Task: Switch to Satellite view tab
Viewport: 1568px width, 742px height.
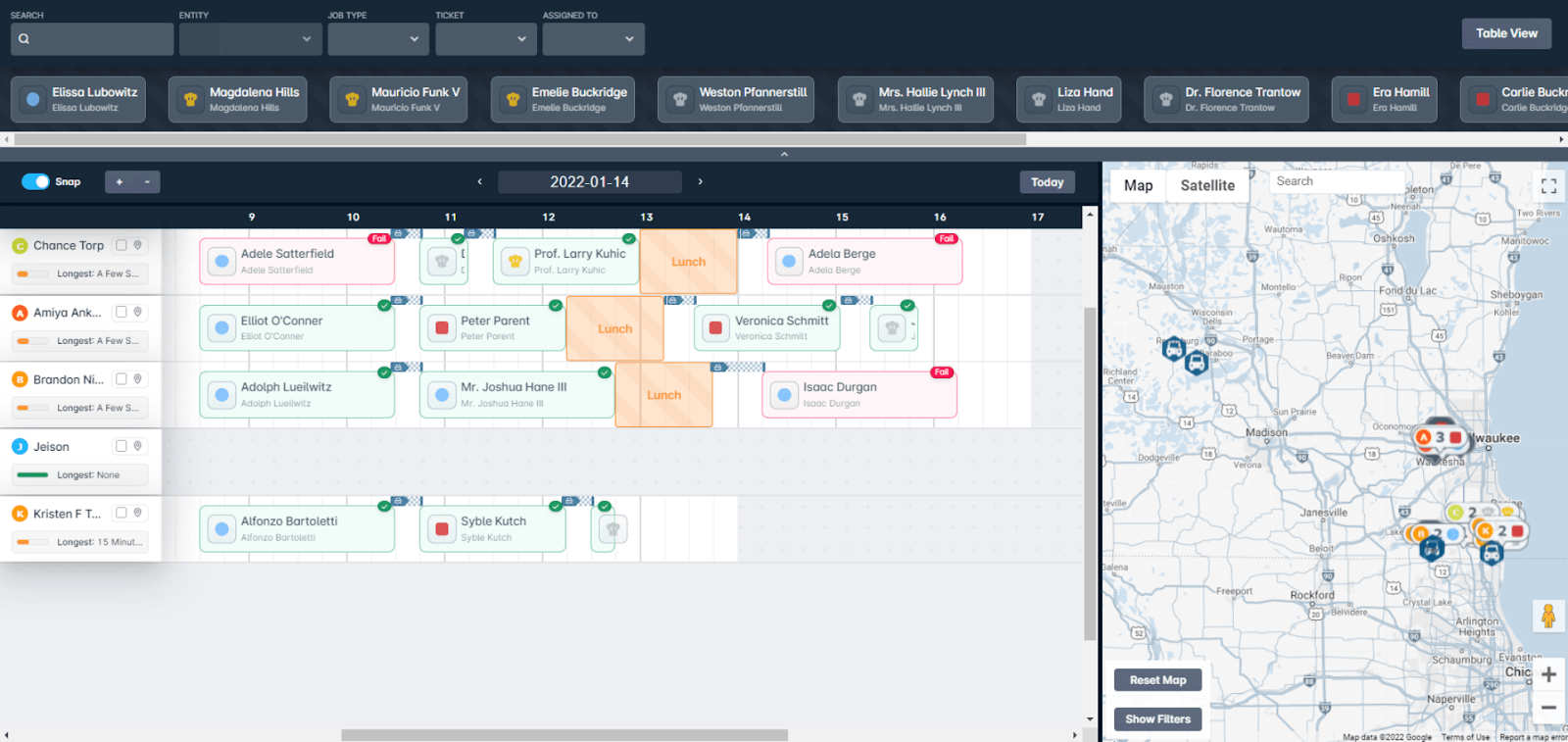Action: 1207,185
